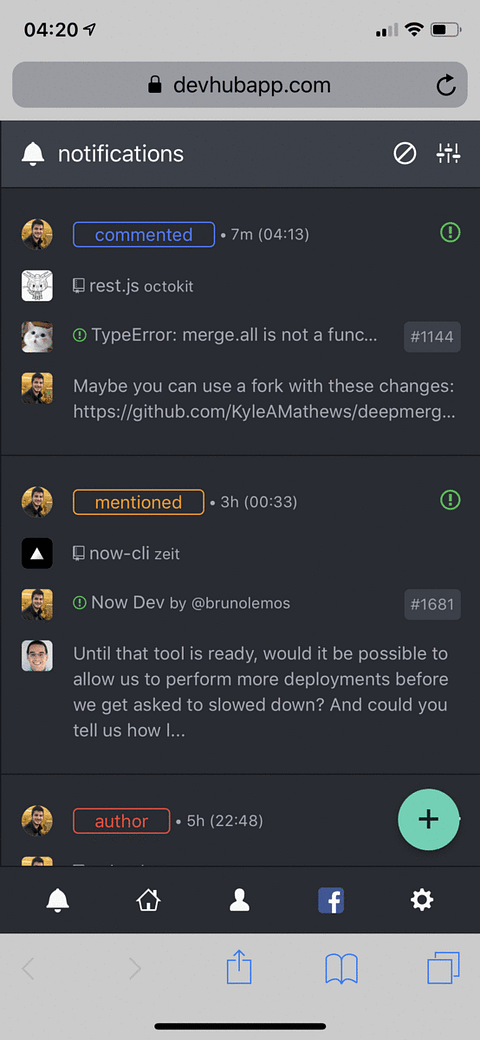Toggle read status on mentioned notification
This screenshot has height=1040, width=480.
coord(450,499)
